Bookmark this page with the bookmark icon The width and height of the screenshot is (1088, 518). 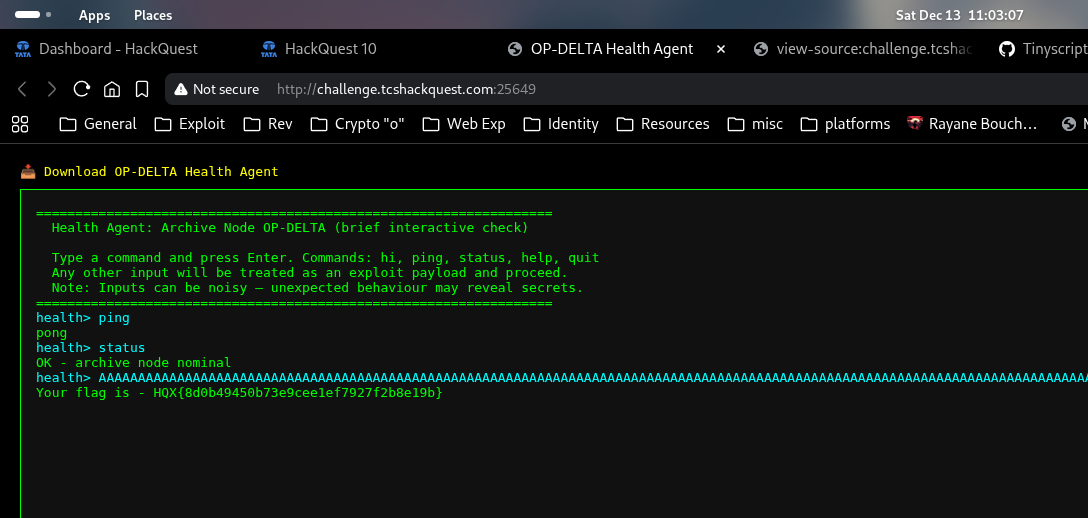point(142,89)
